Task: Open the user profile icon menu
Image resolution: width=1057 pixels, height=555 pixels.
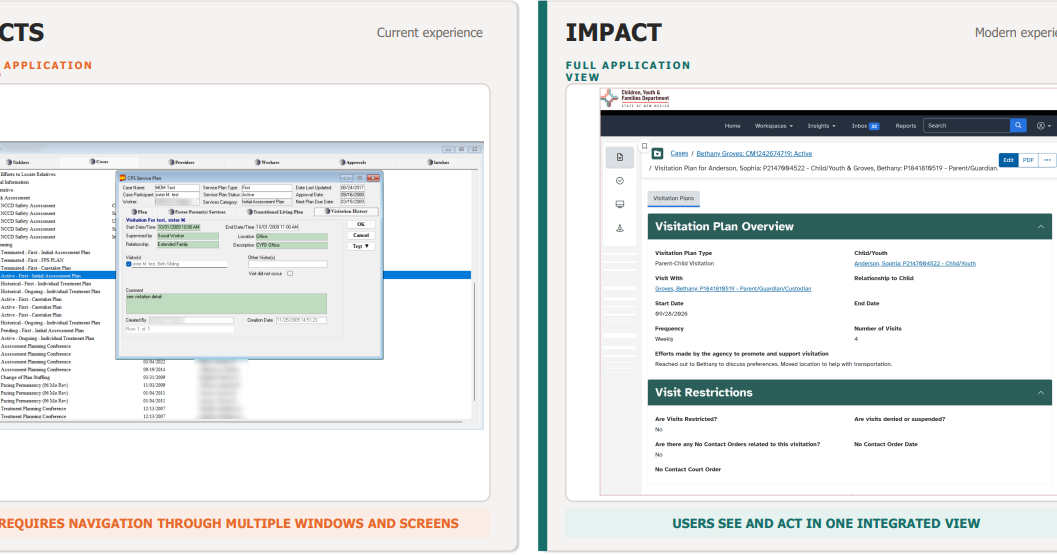Action: (x=1044, y=125)
